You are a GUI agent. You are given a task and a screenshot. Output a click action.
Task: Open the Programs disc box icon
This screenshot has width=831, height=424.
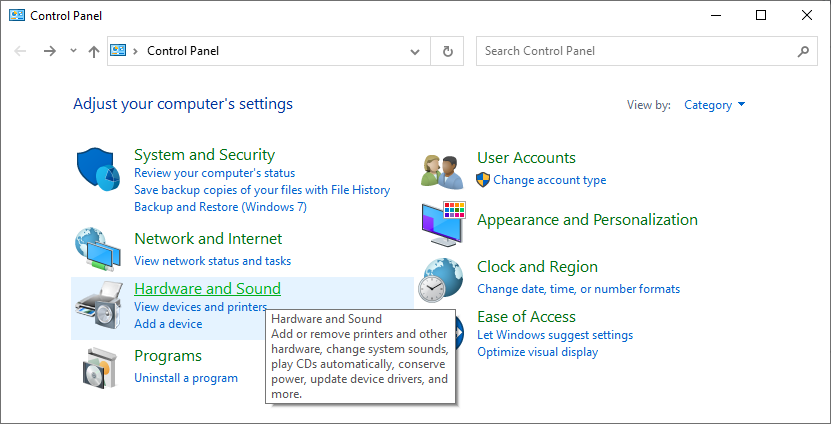click(98, 367)
